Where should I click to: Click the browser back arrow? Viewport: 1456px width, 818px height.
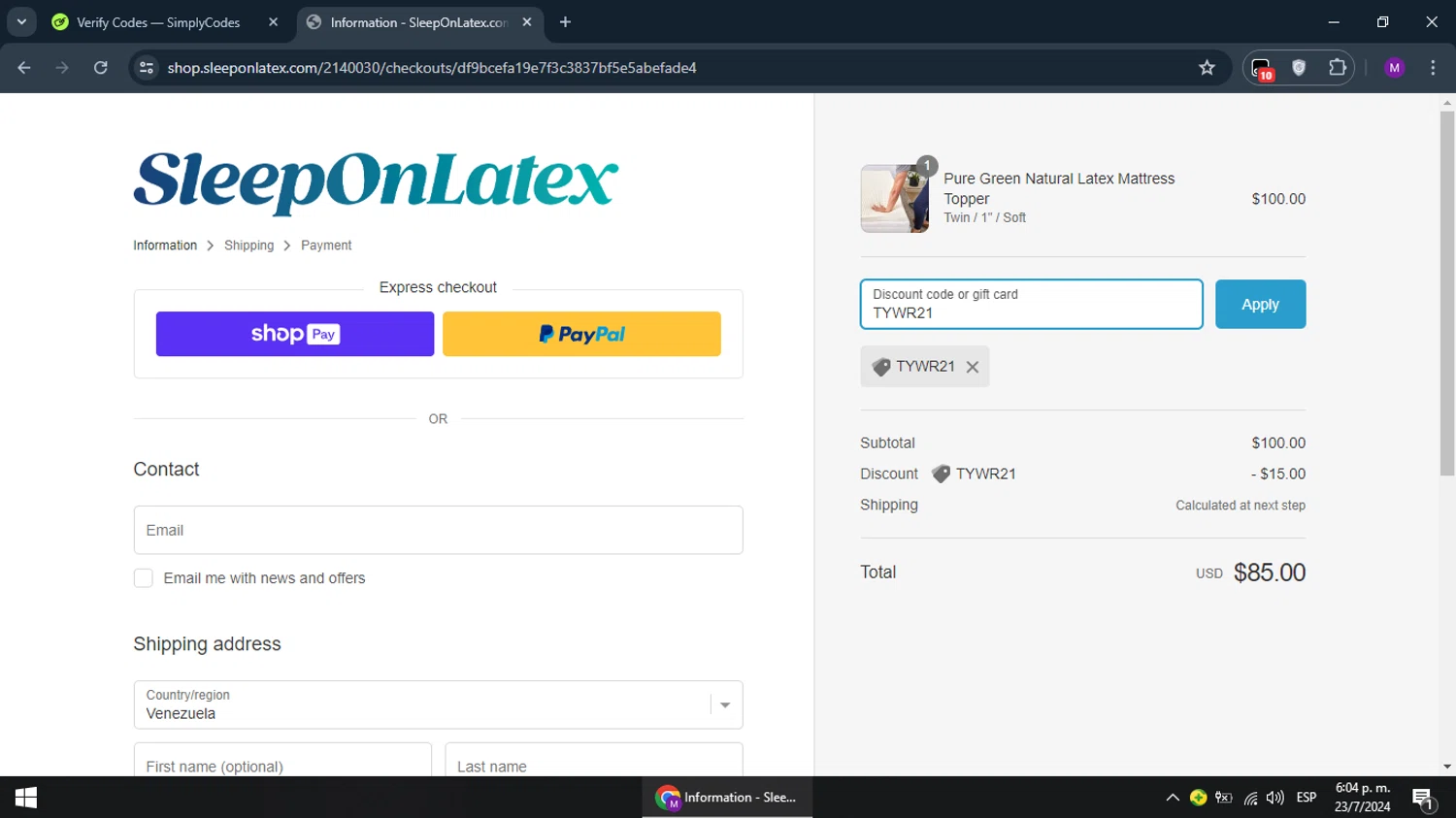24,68
